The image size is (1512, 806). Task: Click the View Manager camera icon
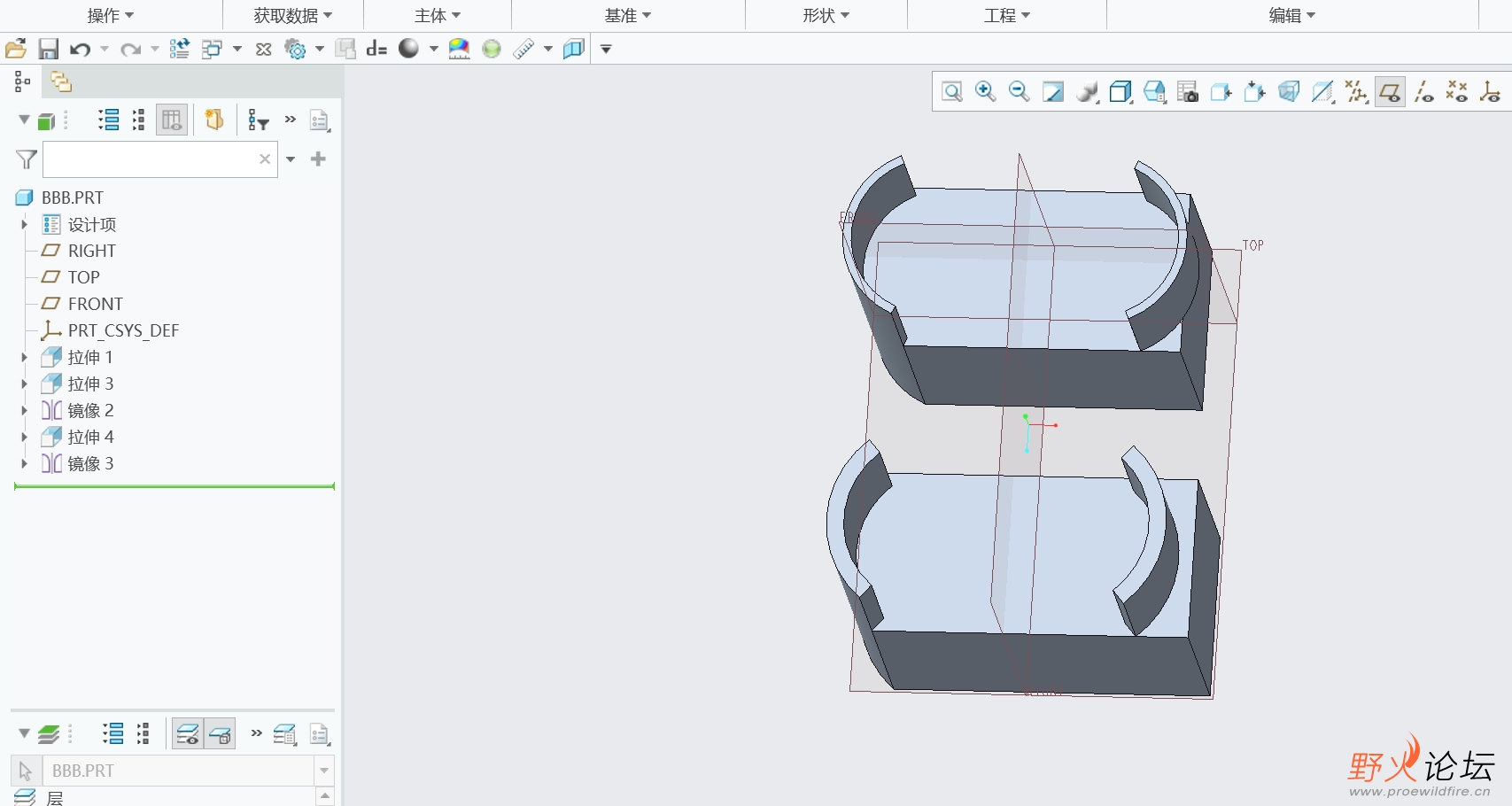point(1188,91)
